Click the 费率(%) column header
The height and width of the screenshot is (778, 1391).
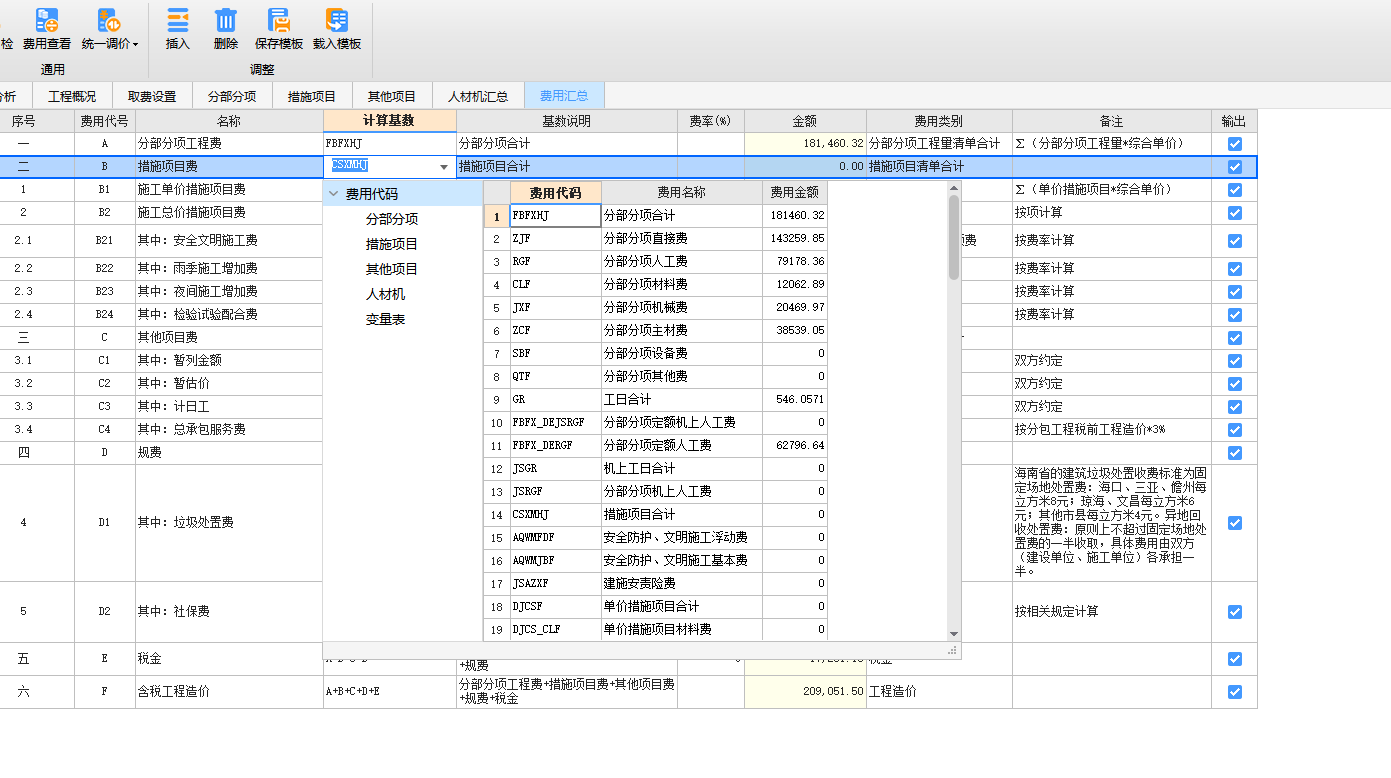click(x=711, y=121)
